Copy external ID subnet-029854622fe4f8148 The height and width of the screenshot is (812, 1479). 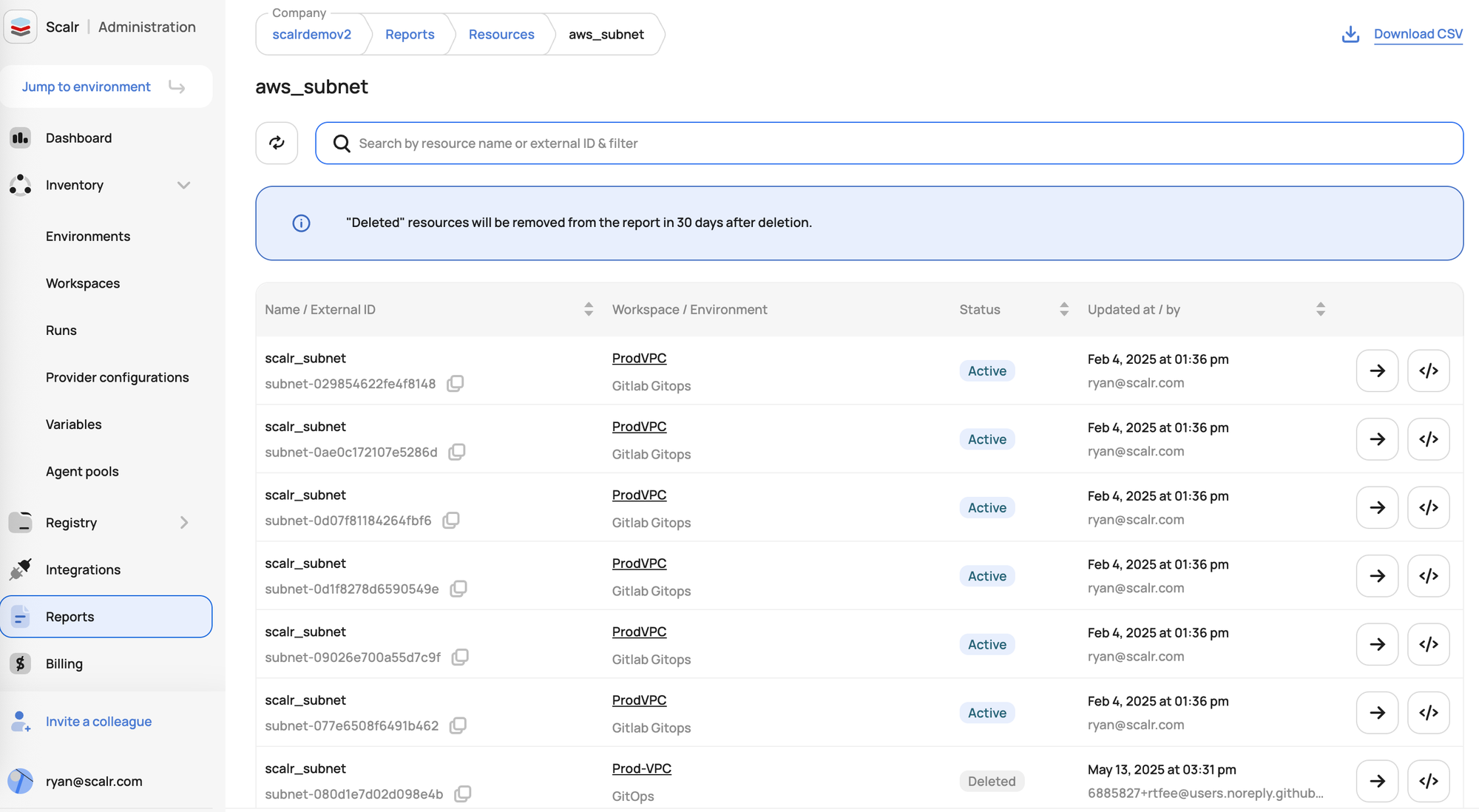456,383
